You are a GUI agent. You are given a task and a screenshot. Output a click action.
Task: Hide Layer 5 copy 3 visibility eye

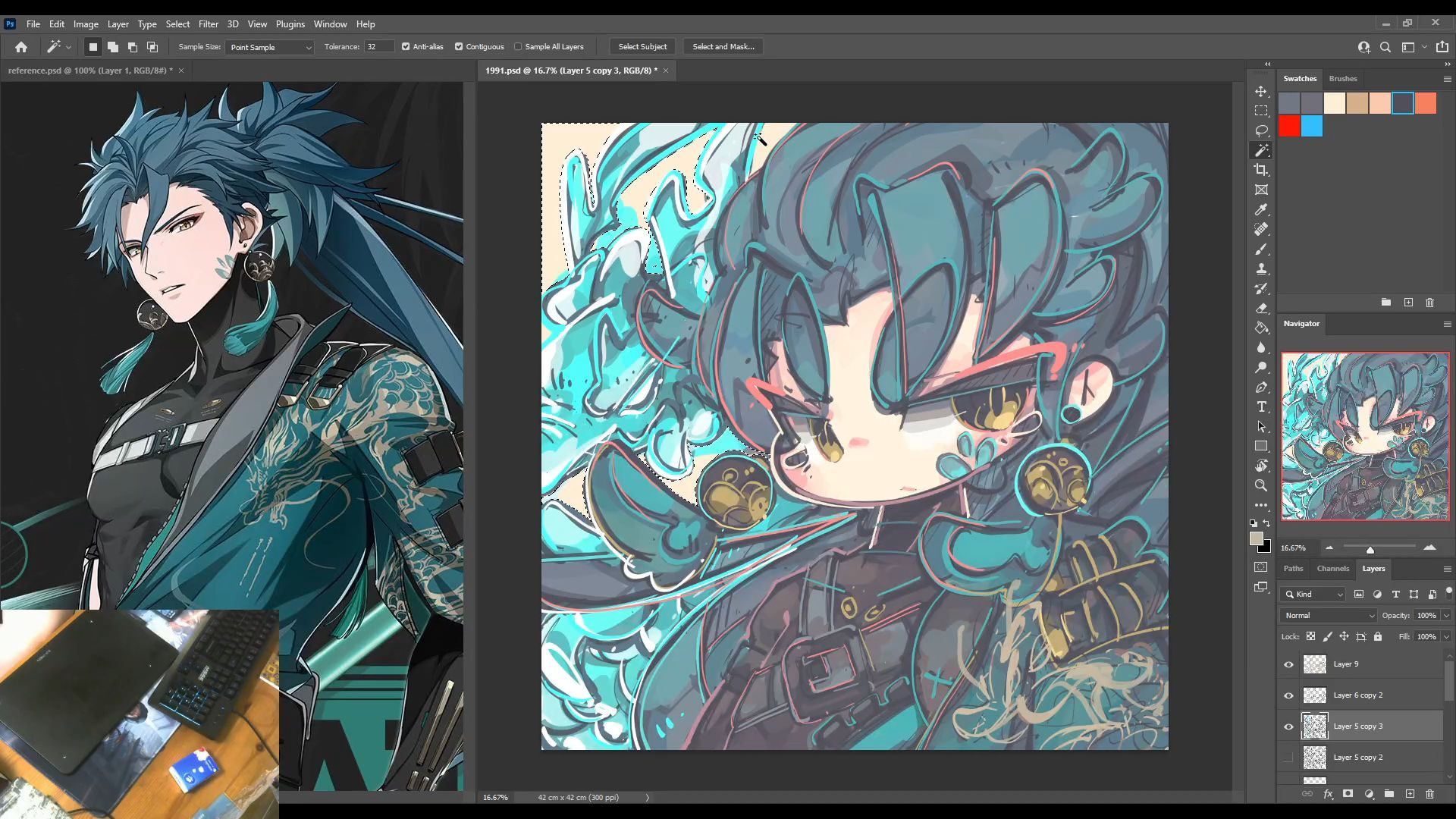point(1288,727)
